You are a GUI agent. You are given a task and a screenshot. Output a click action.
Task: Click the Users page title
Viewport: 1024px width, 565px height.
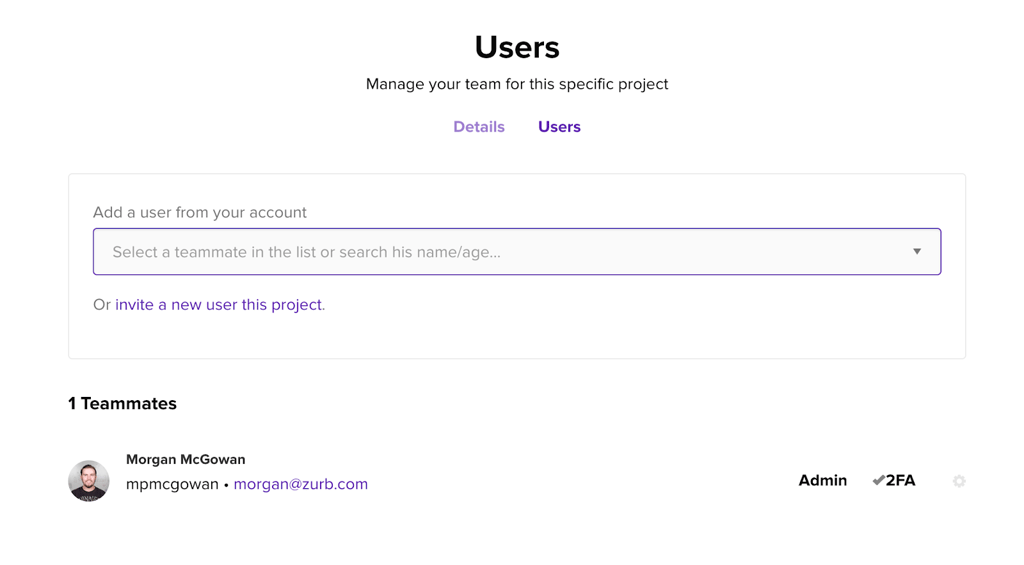click(x=517, y=47)
